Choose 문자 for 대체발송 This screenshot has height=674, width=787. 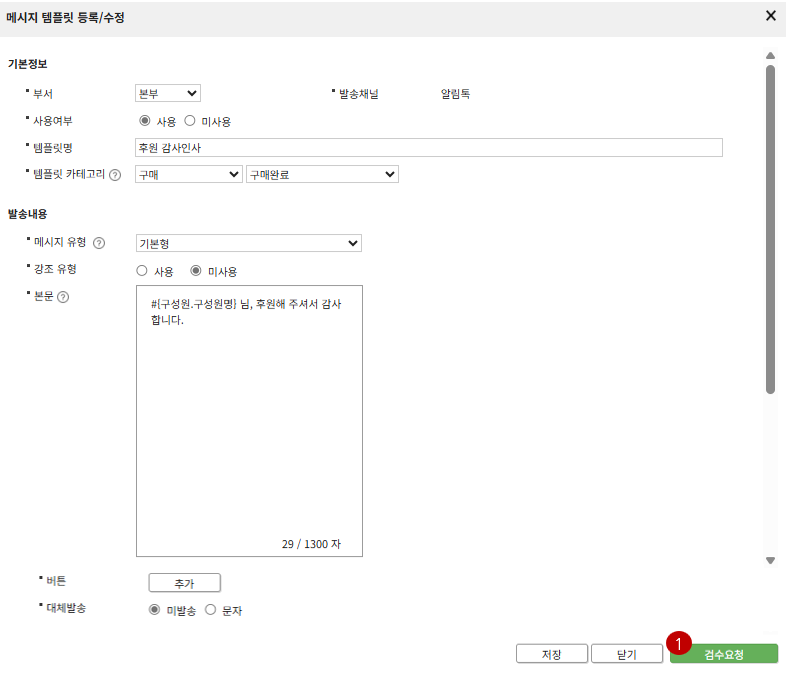coord(210,610)
